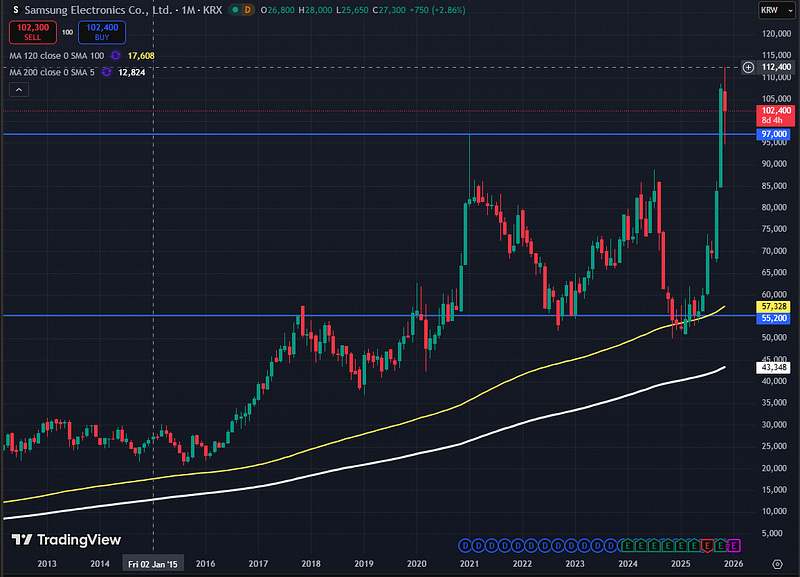This screenshot has width=800, height=577.
Task: Click the red E earnings marker
Action: click(707, 546)
